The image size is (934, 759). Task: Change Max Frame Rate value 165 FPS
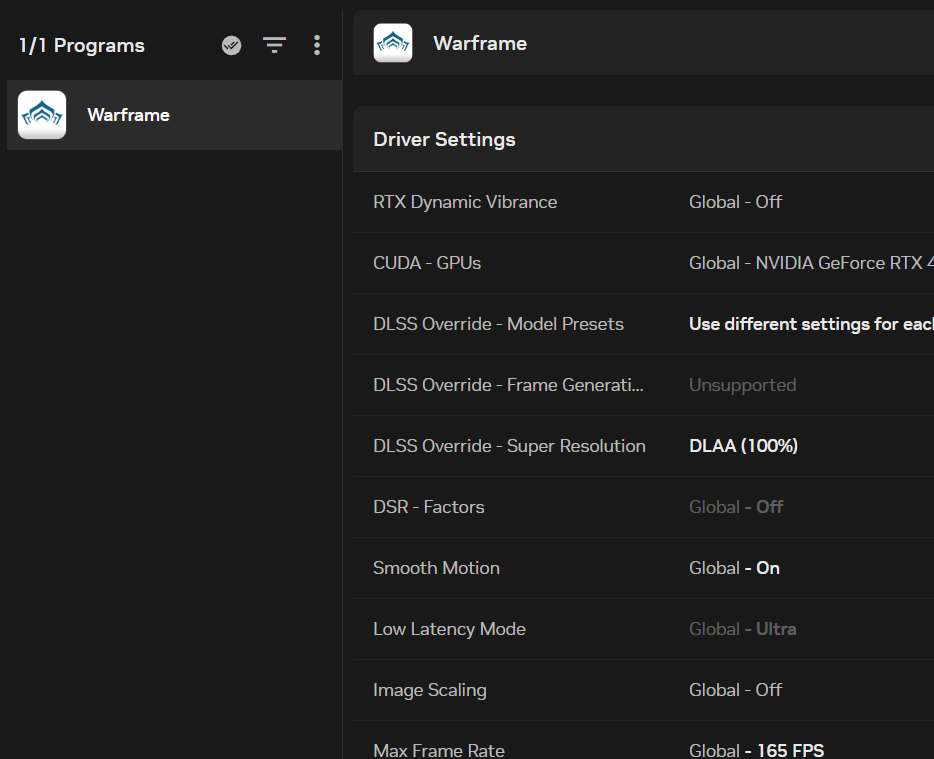pos(756,750)
